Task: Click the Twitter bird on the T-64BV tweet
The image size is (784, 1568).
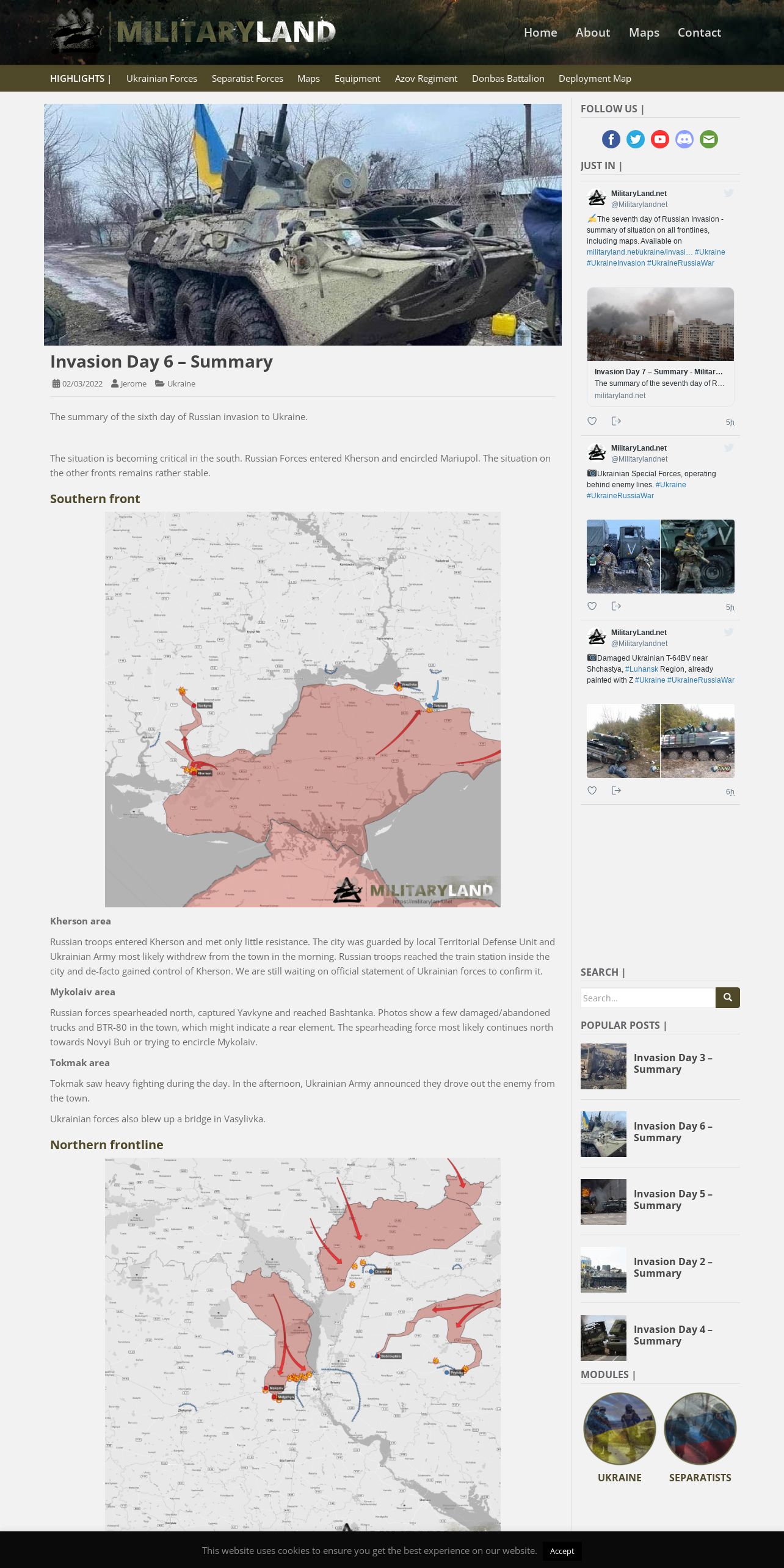Action: coord(728,633)
